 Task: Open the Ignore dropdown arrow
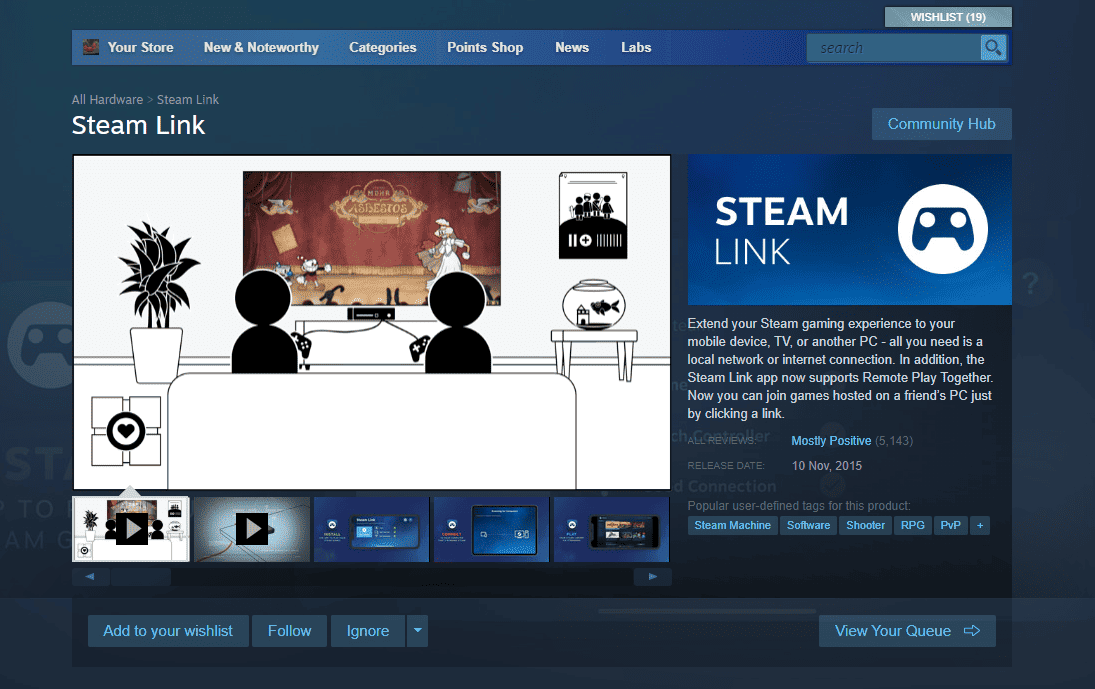(418, 631)
